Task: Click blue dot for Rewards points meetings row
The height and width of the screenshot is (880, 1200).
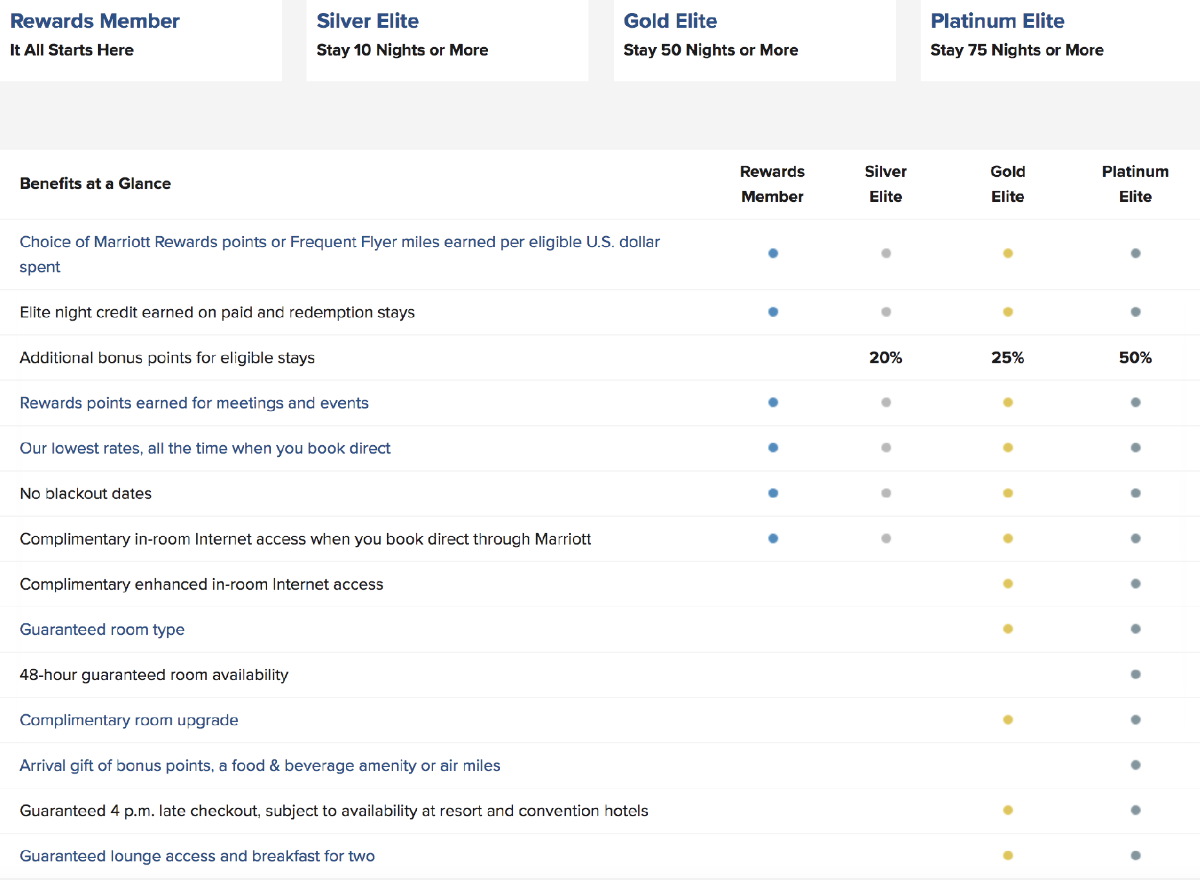Action: [x=773, y=403]
